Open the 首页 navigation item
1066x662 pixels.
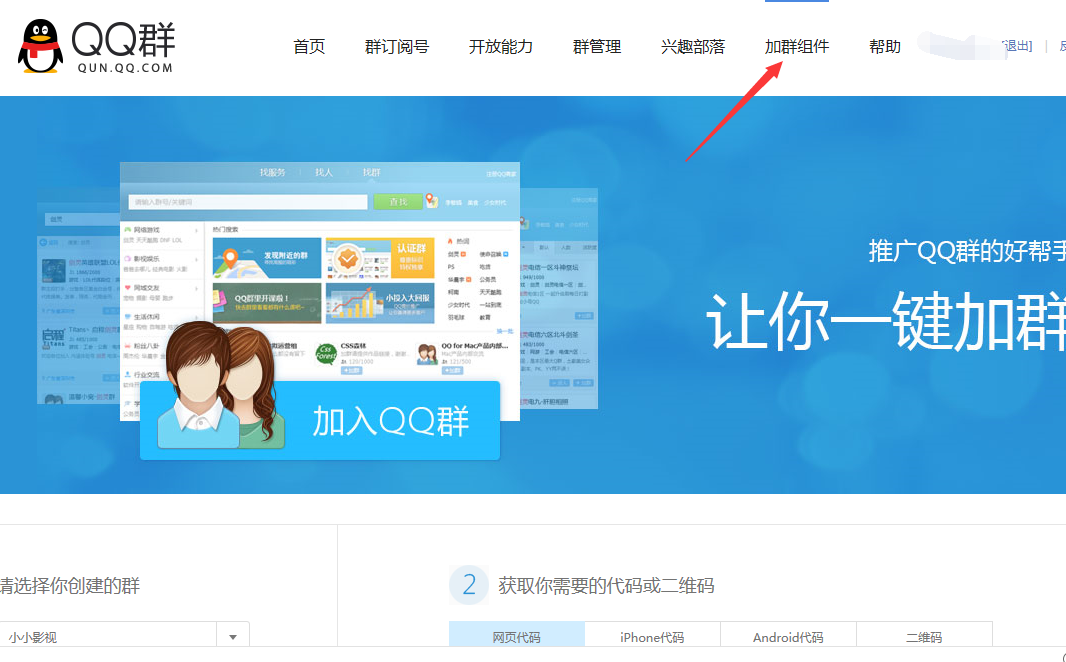click(309, 47)
